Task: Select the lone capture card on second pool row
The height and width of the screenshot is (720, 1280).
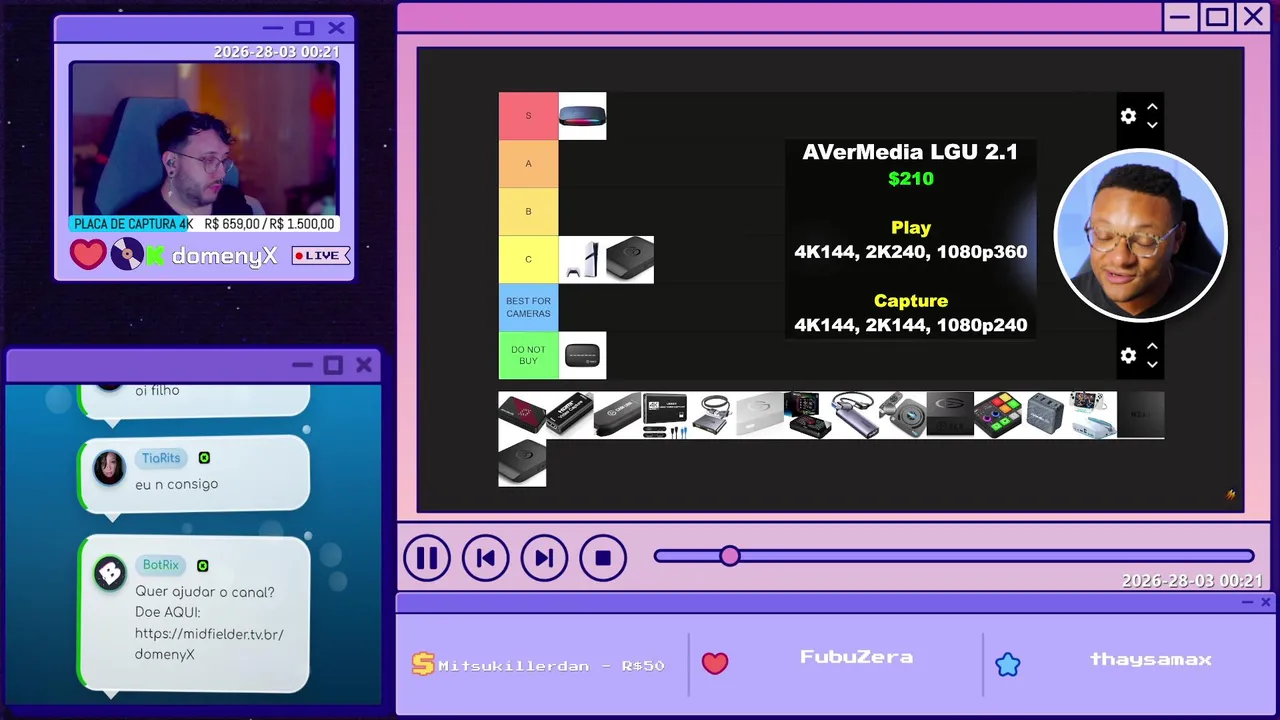Action: pyautogui.click(x=522, y=463)
